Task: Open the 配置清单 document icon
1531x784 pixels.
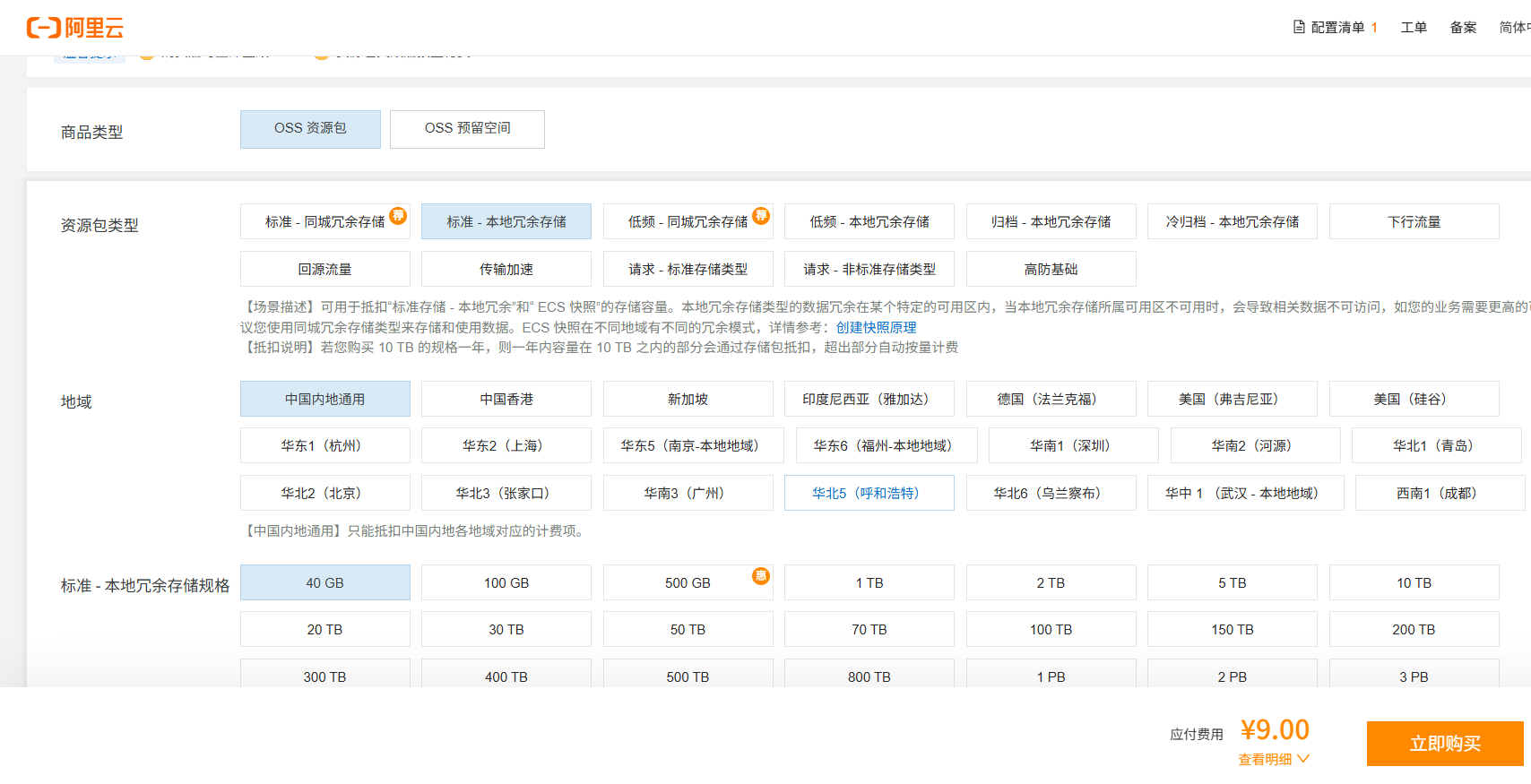Action: pyautogui.click(x=1299, y=27)
